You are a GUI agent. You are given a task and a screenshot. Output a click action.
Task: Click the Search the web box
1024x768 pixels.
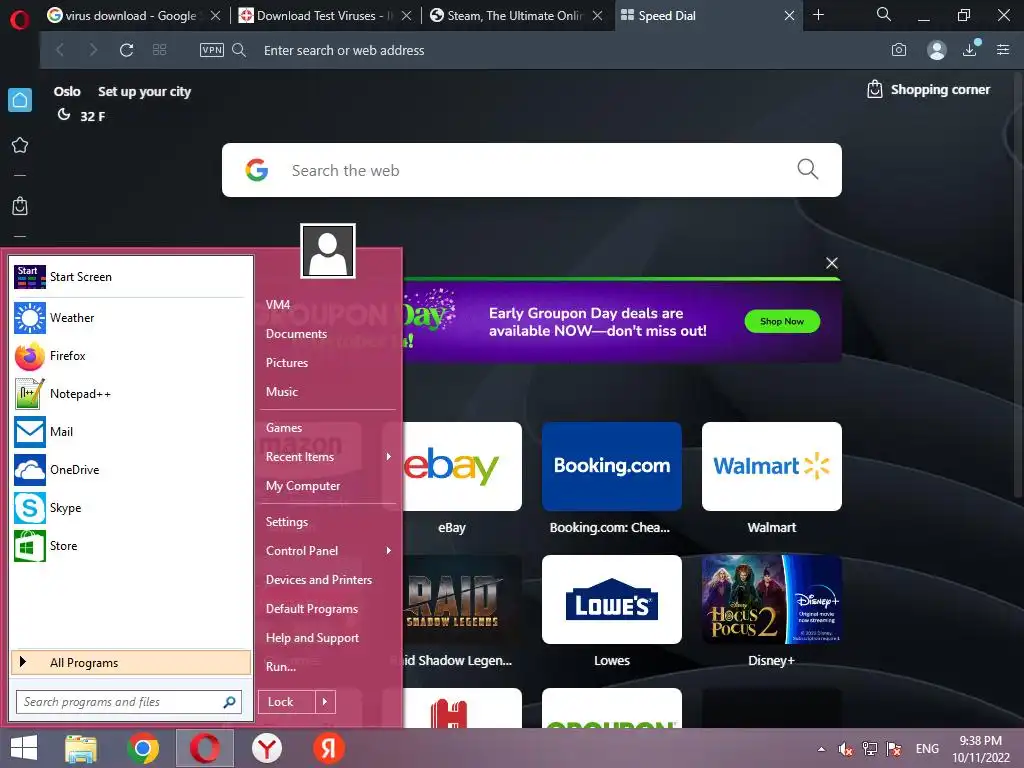click(x=532, y=170)
